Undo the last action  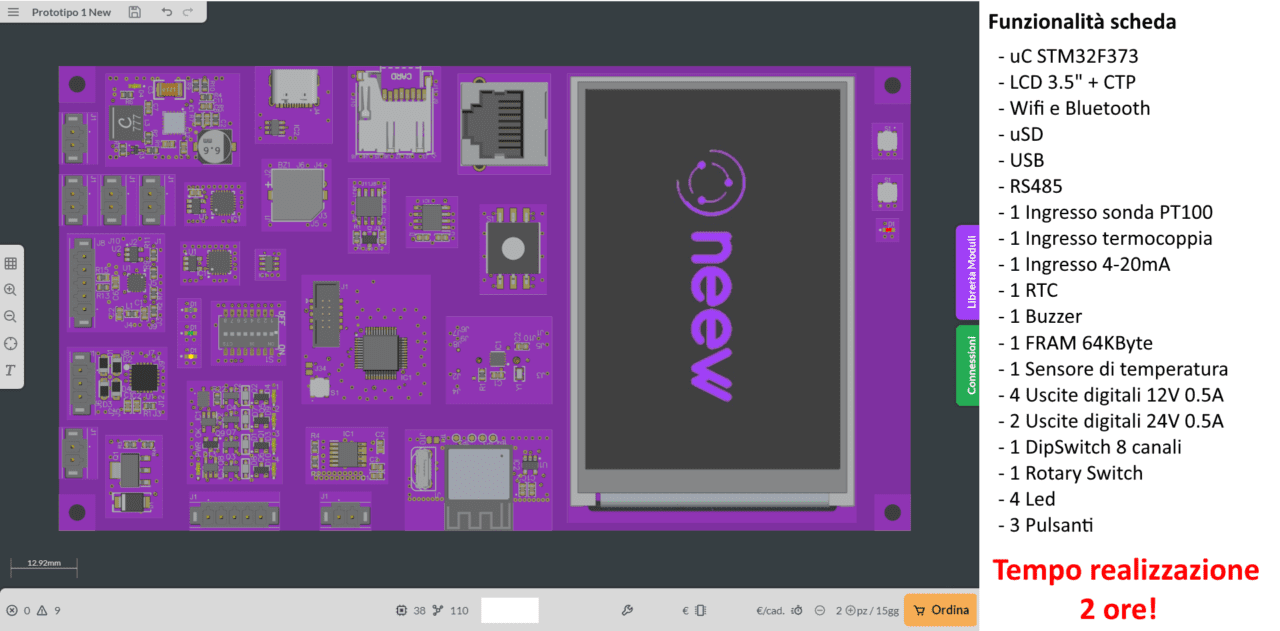(166, 12)
